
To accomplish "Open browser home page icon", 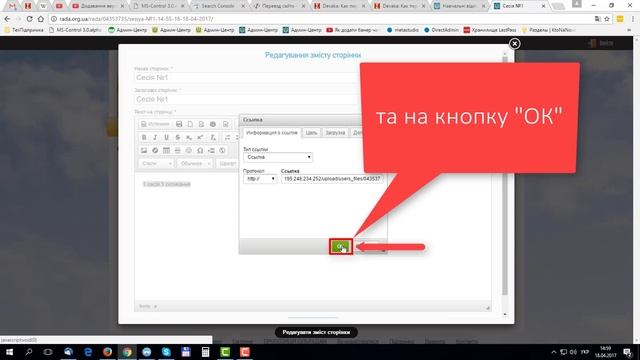I will [41, 19].
